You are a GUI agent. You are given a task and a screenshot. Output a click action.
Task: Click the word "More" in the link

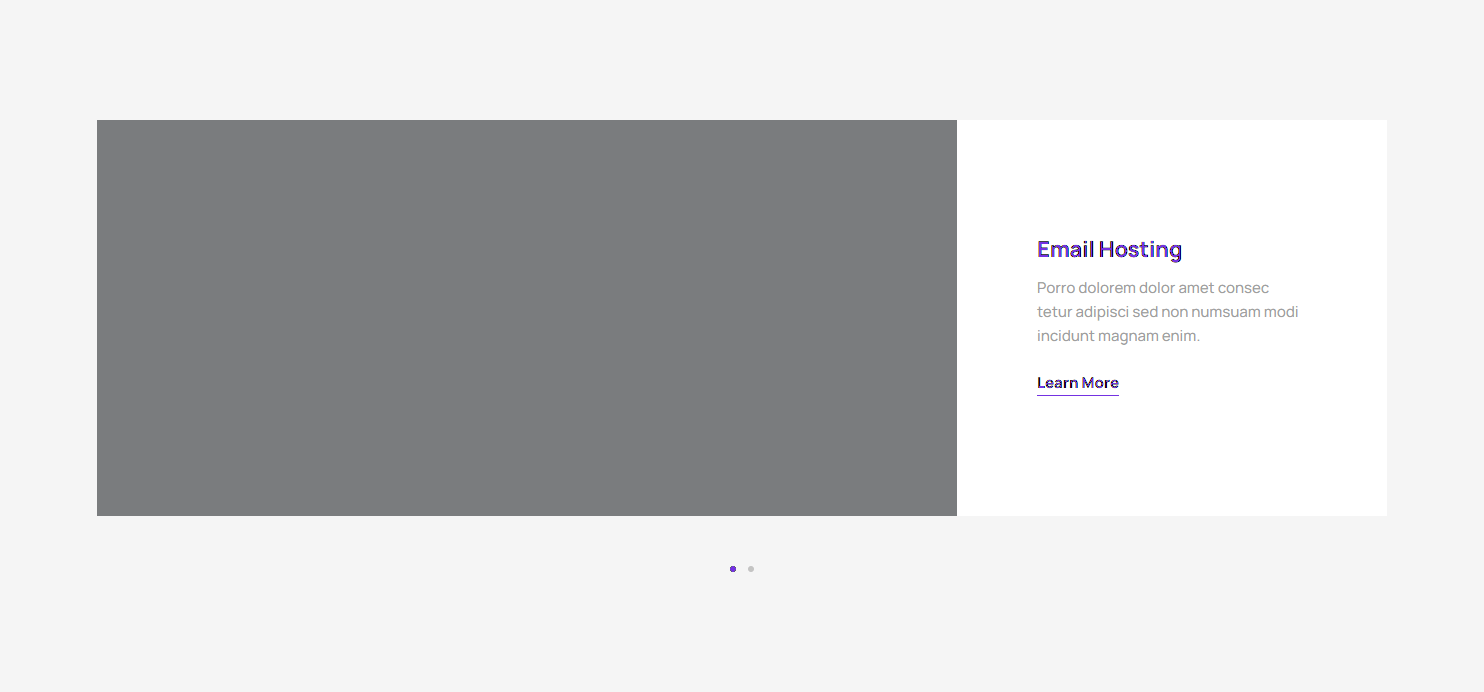[x=1100, y=383]
